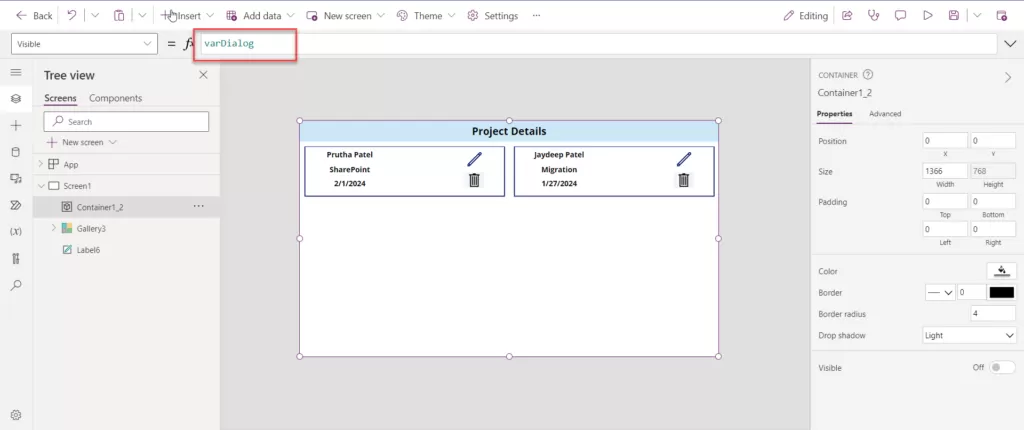The height and width of the screenshot is (430, 1024).
Task: Switch to the Components tab
Action: (116, 98)
